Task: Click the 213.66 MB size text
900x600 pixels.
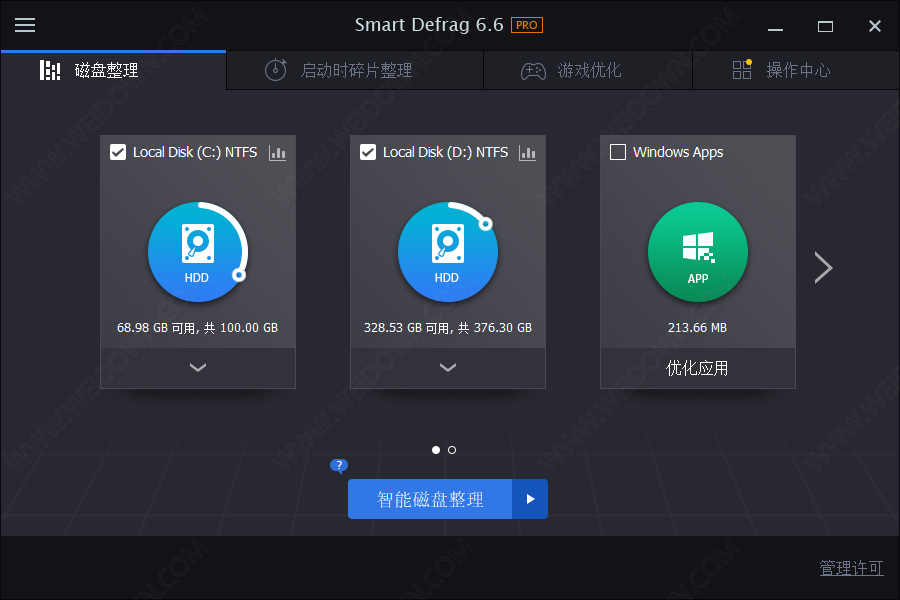Action: click(697, 328)
